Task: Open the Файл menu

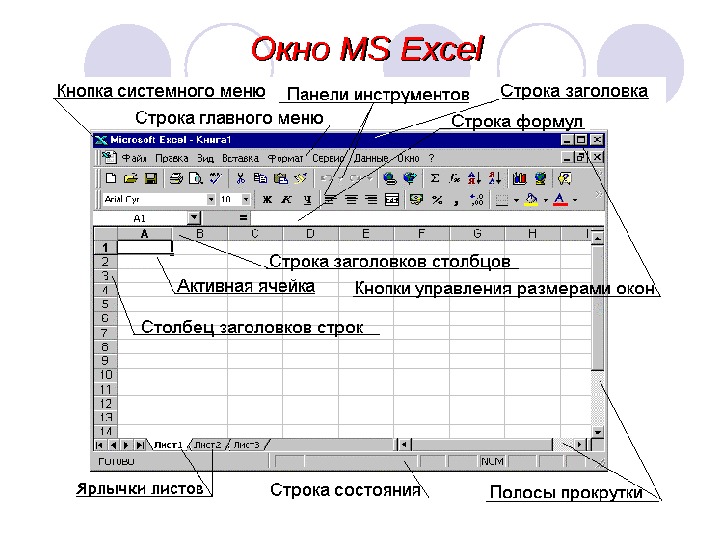Action: click(134, 158)
